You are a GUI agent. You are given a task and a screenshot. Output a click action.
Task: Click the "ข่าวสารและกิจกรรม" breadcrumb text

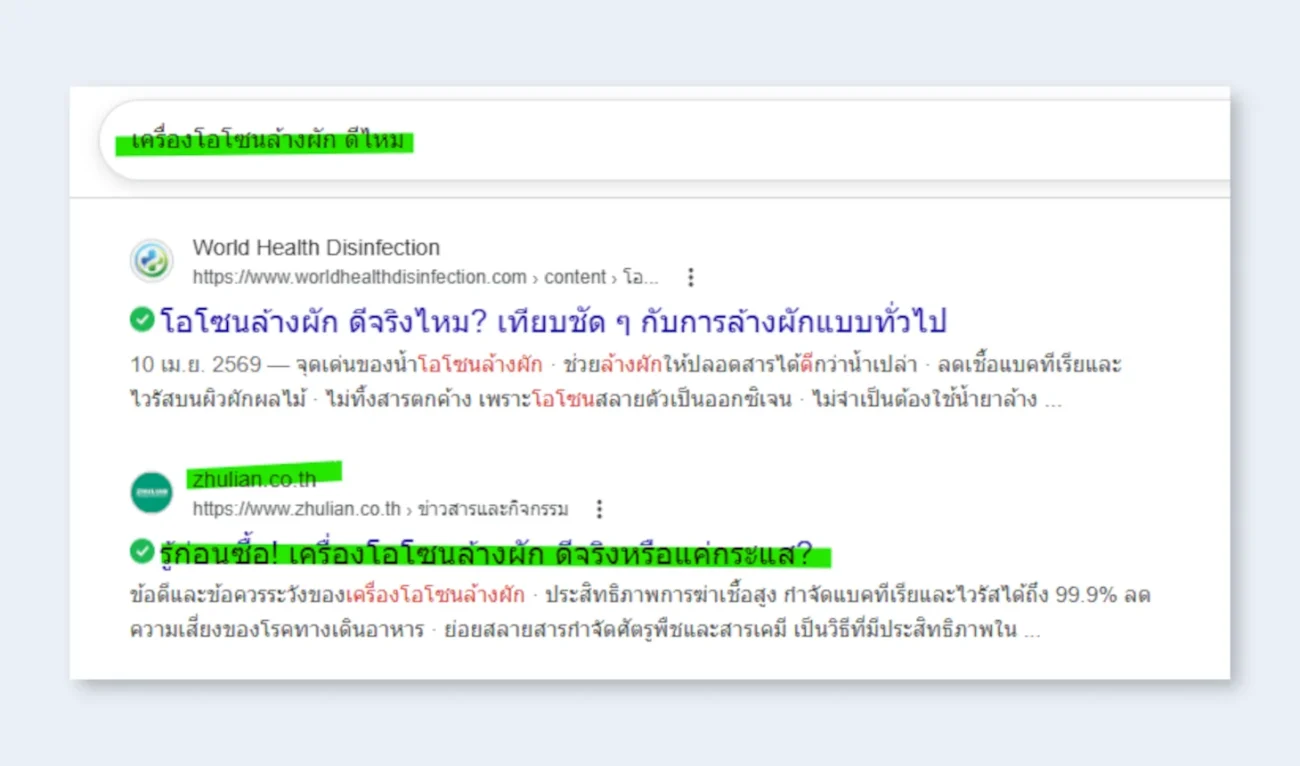tap(493, 509)
